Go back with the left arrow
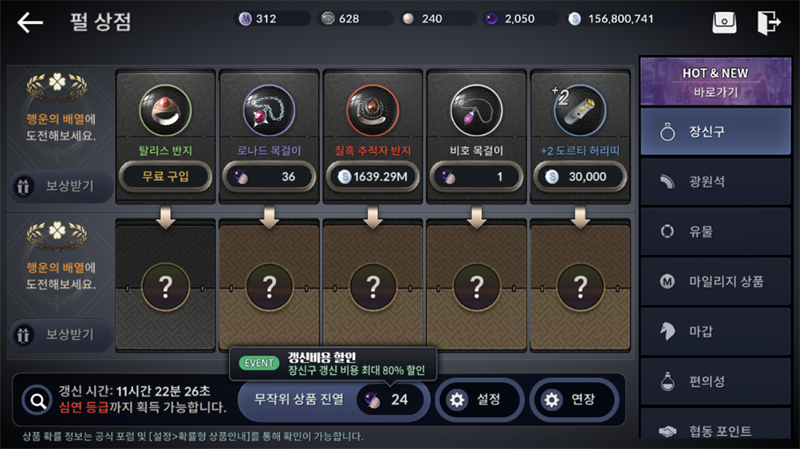Viewport: 800px width, 449px height. pos(30,22)
